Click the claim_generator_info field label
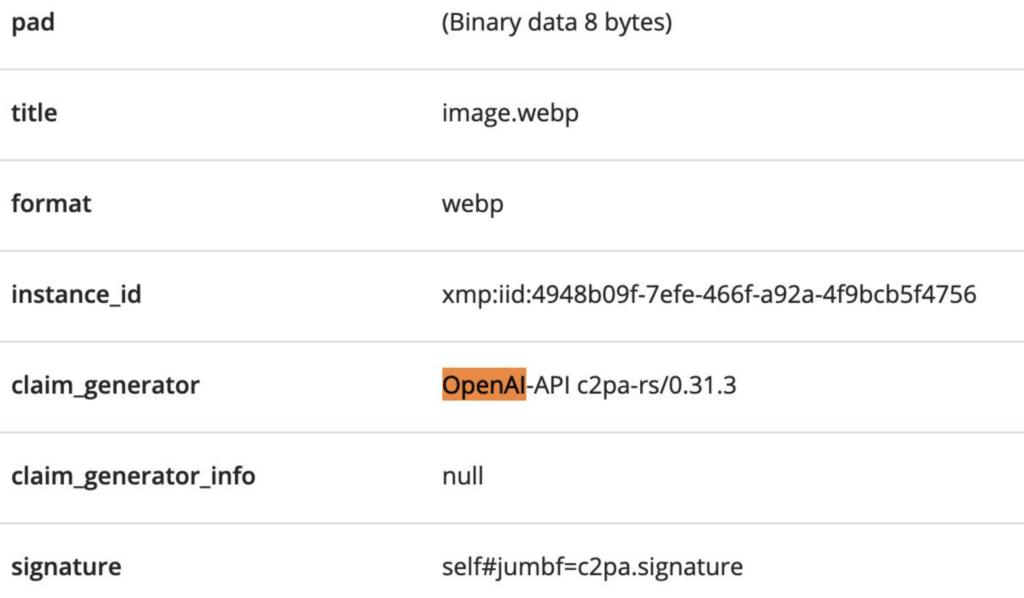Viewport: 1024px width, 598px height. click(x=133, y=476)
